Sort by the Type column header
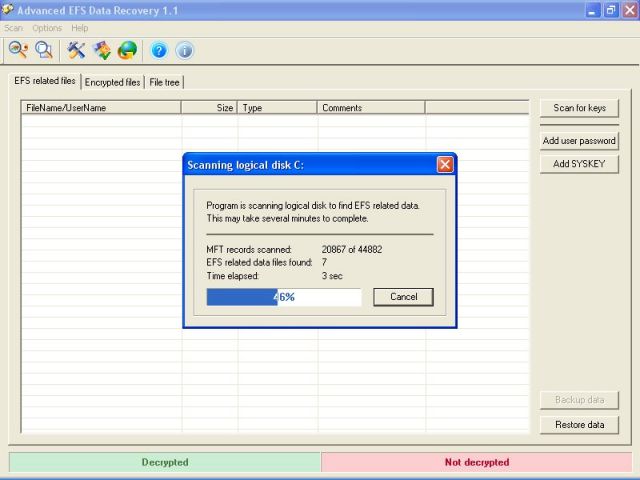640x480 pixels. pos(277,108)
